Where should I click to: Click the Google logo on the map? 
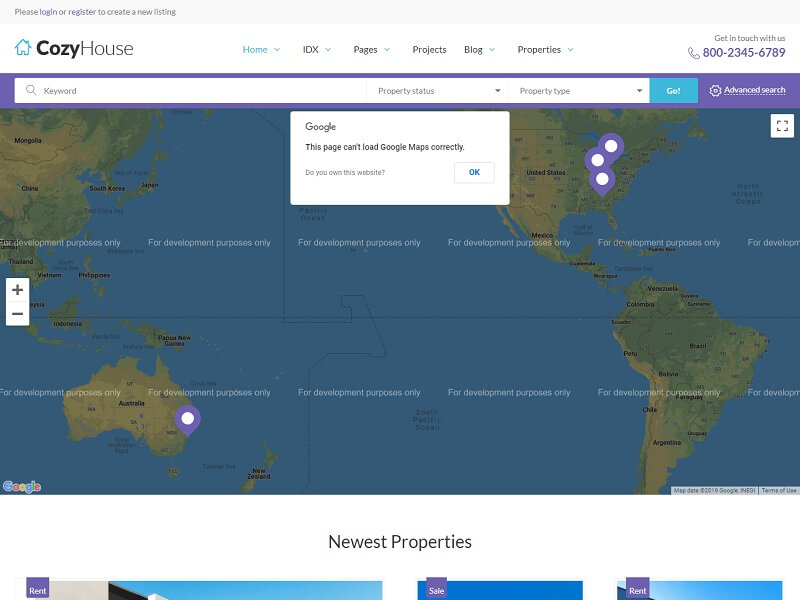[22, 487]
